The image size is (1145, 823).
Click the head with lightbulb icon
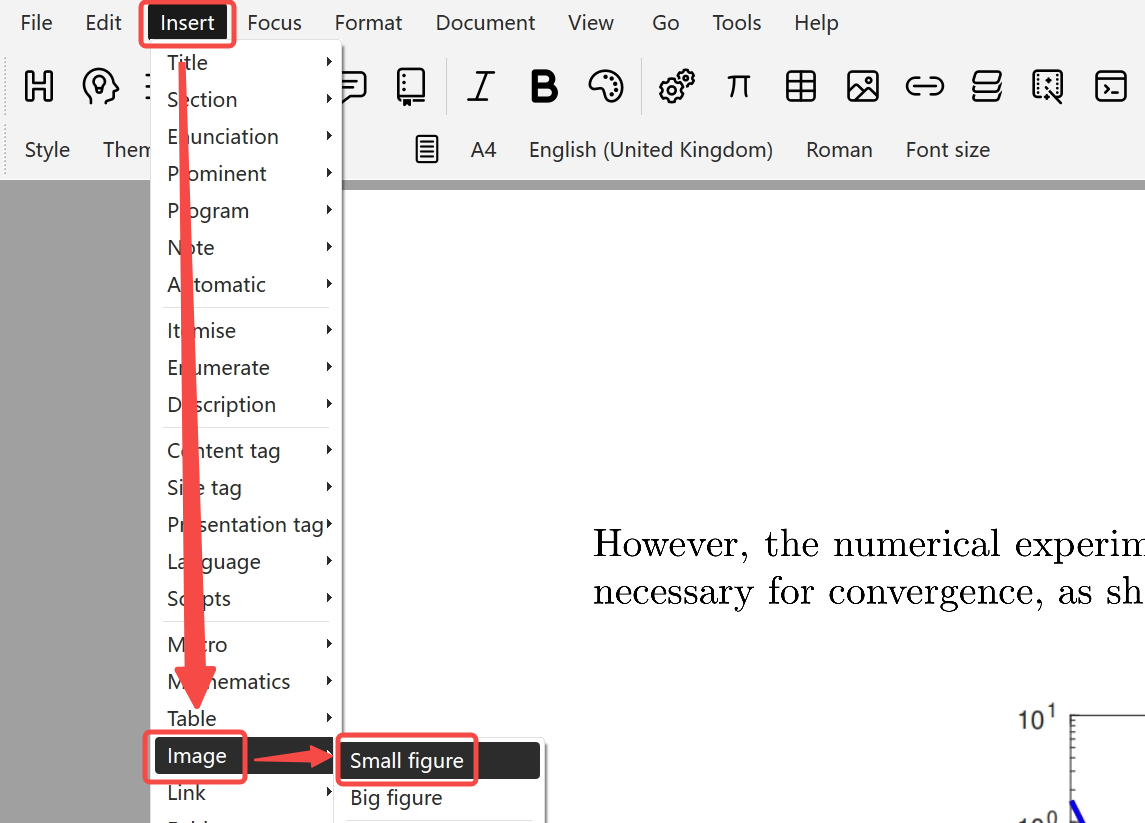coord(100,86)
